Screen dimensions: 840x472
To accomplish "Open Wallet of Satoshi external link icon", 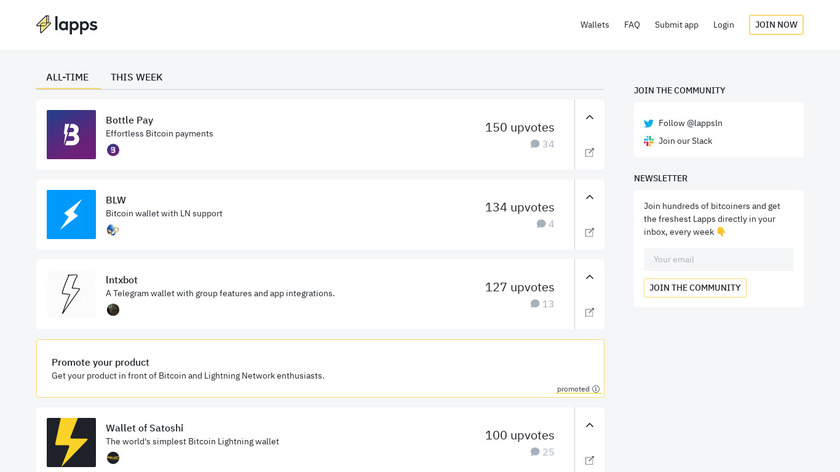I will coord(589,461).
